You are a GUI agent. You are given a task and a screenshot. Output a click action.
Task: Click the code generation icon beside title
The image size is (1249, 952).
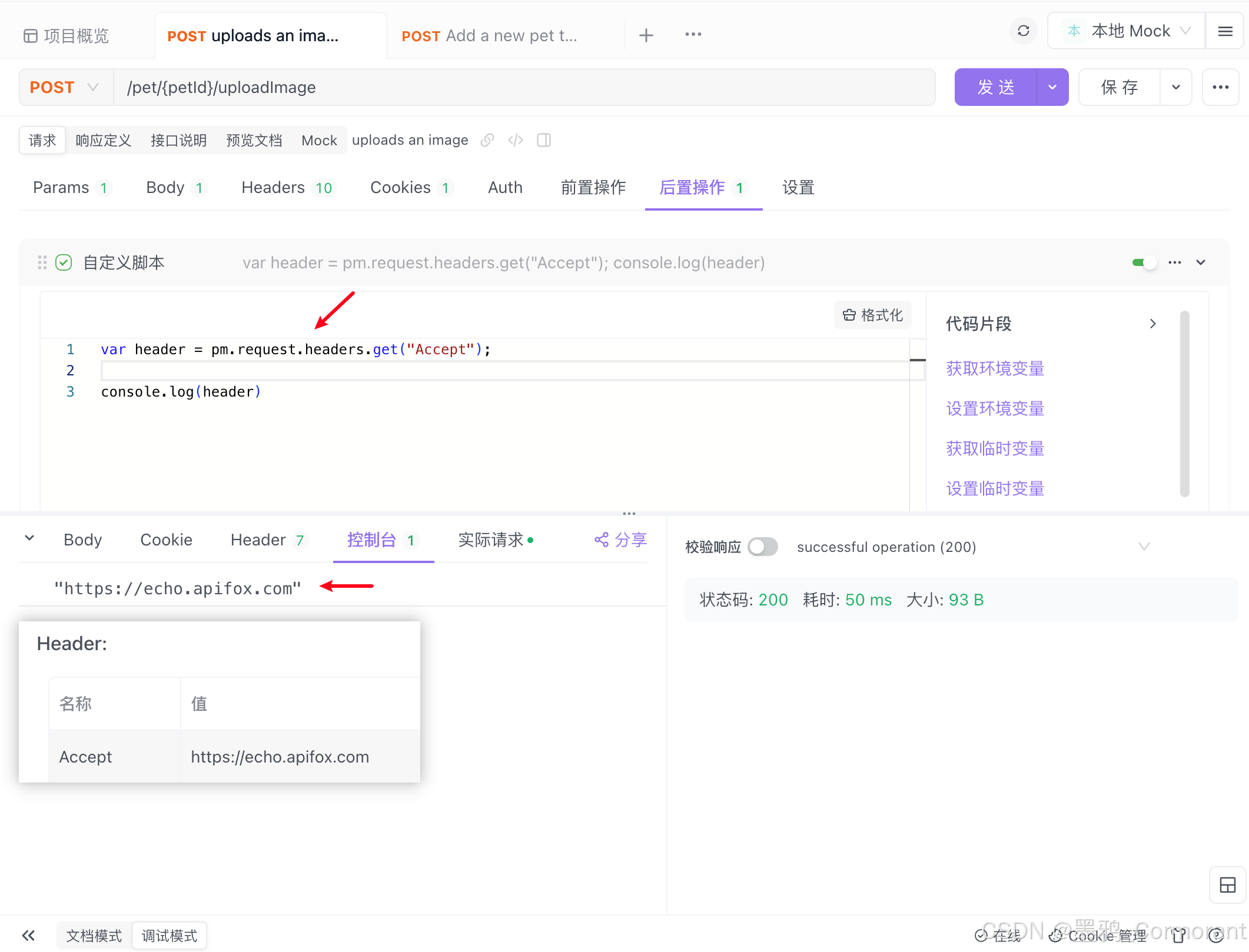pyautogui.click(x=516, y=140)
